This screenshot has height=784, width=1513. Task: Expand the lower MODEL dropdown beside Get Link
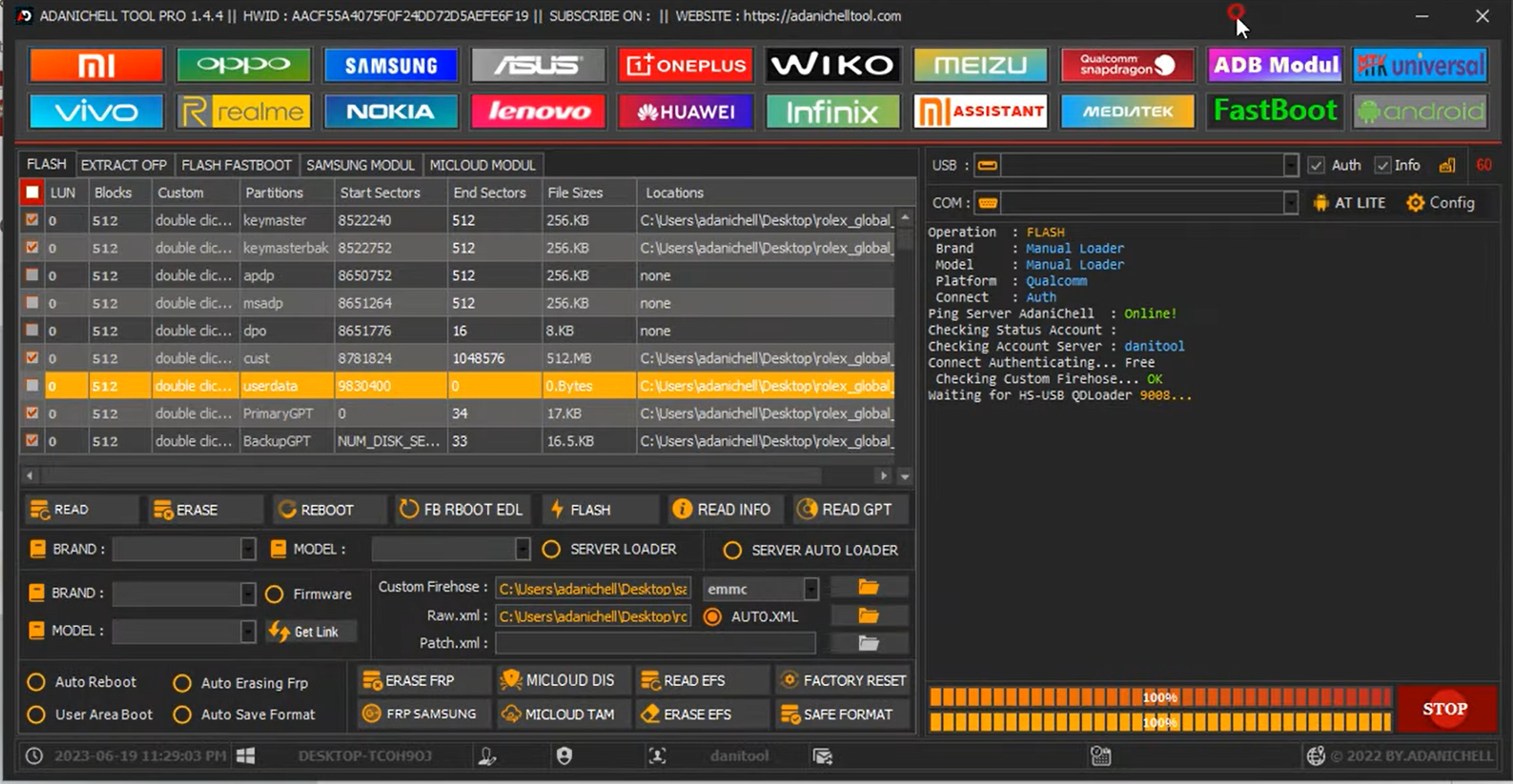pyautogui.click(x=248, y=631)
